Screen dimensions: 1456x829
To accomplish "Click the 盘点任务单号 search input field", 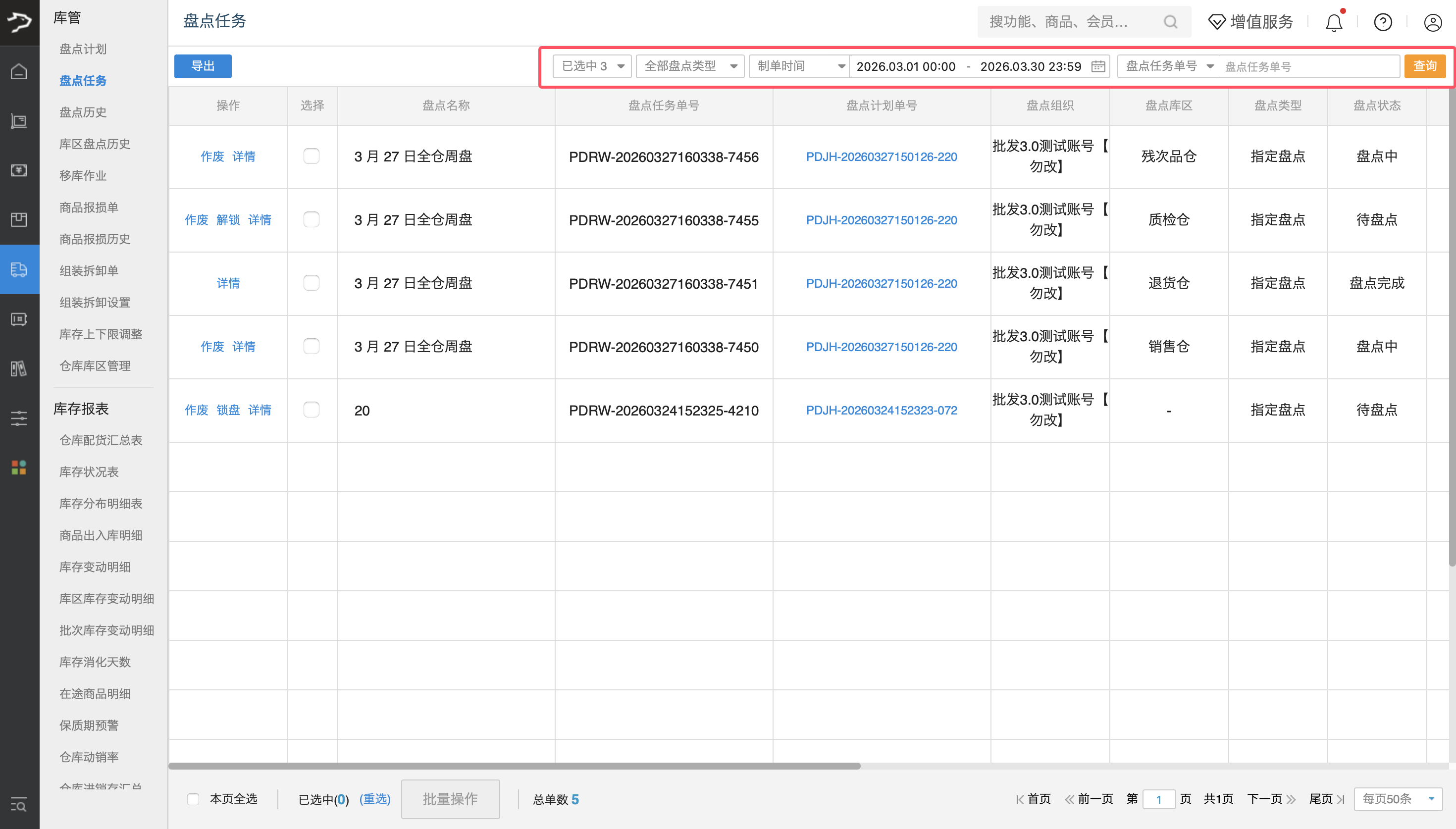I will [1308, 67].
